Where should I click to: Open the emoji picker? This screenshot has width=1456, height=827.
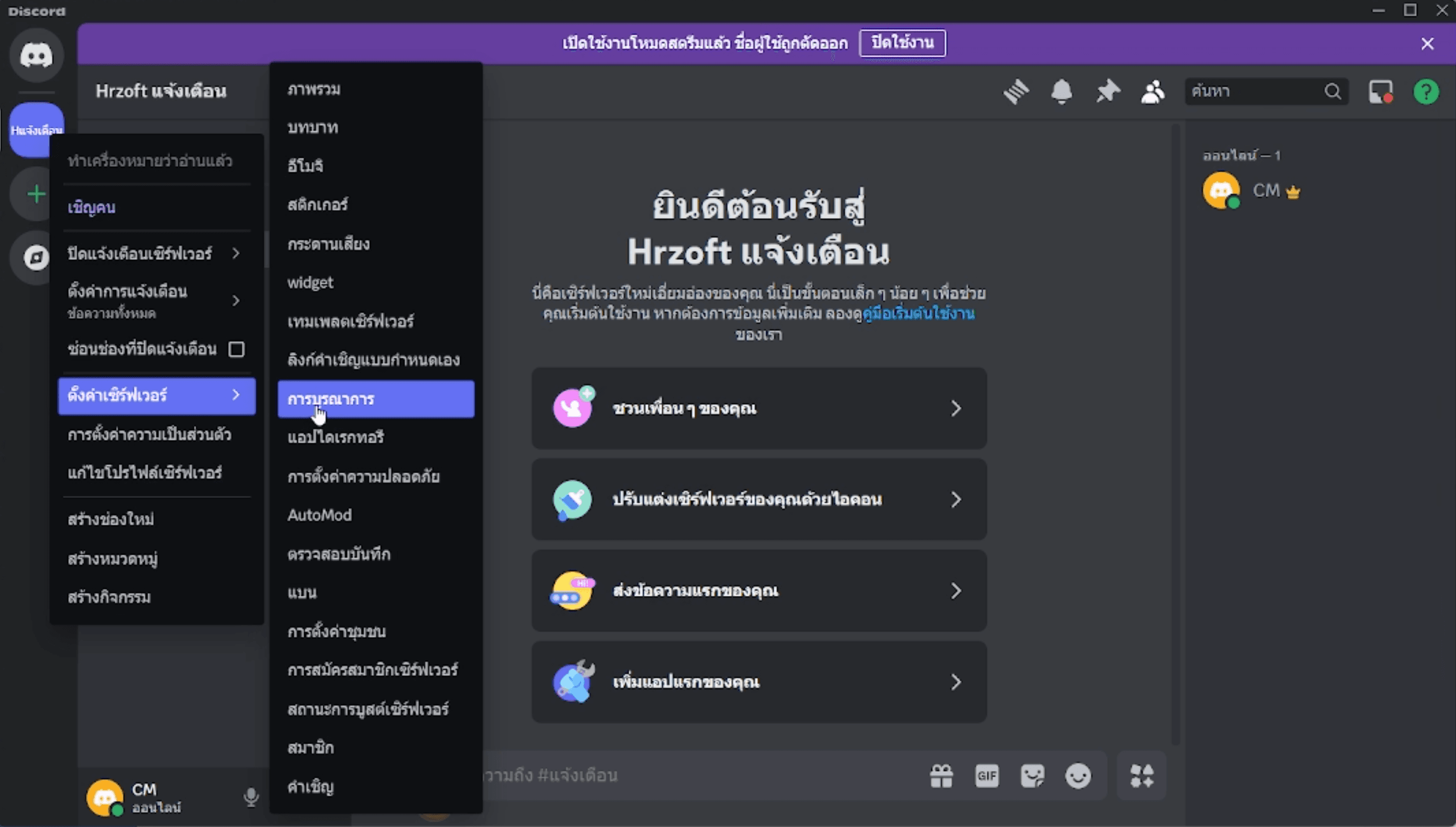tap(1078, 775)
